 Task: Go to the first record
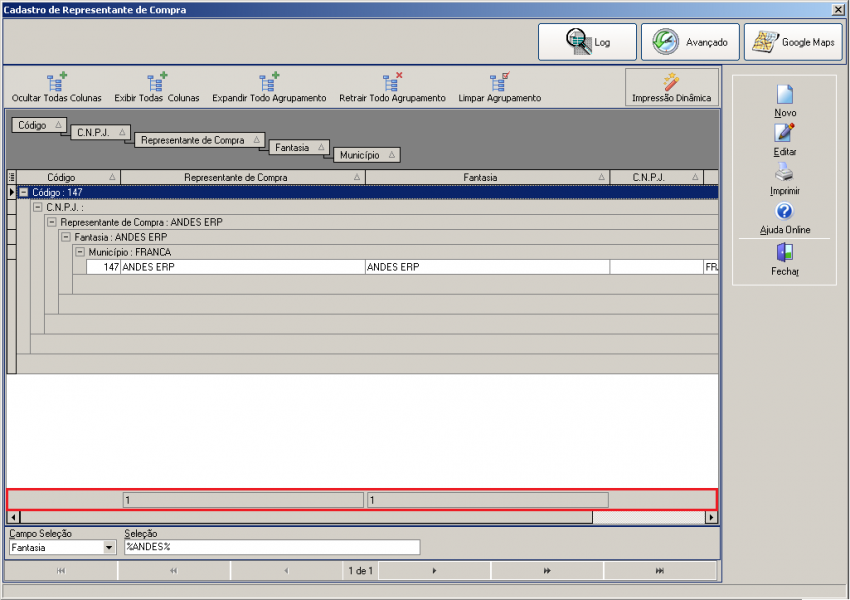pos(61,570)
